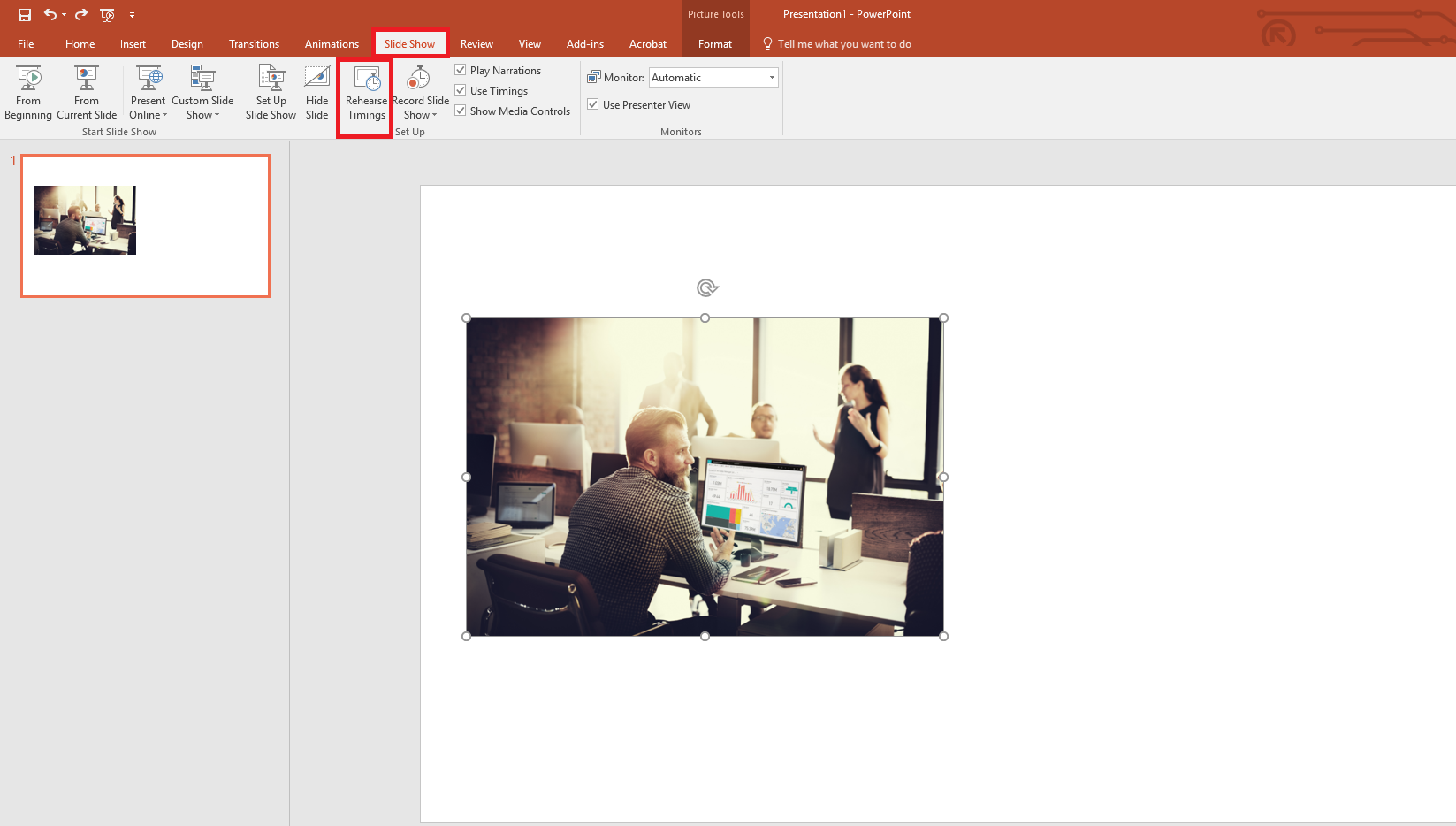Click the top-right resize handle of the picture
This screenshot has width=1456, height=826.
(943, 318)
